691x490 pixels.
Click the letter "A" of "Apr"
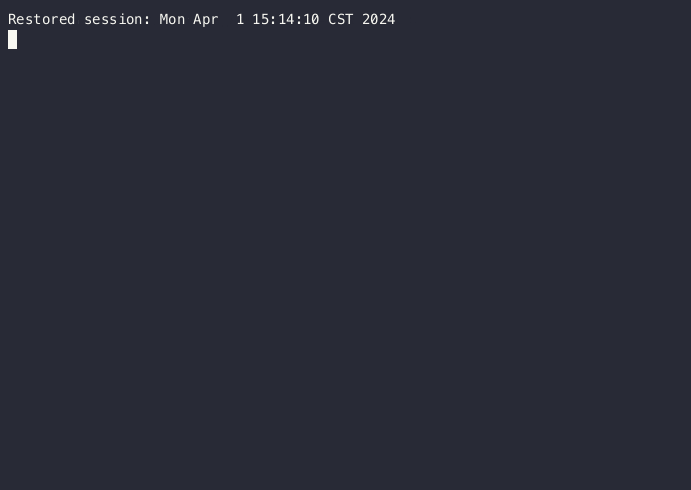tap(197, 19)
